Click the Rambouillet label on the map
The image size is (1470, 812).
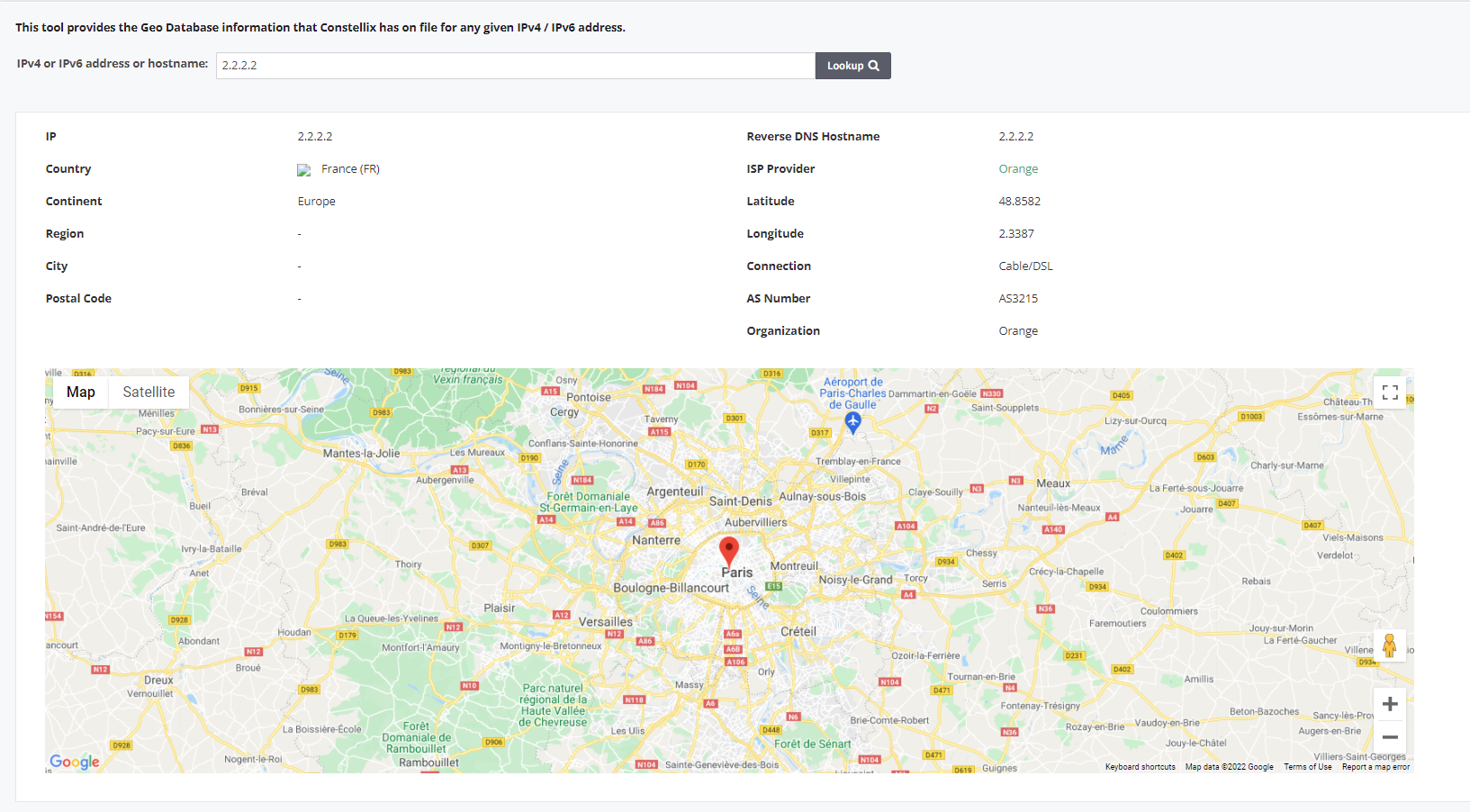[428, 762]
